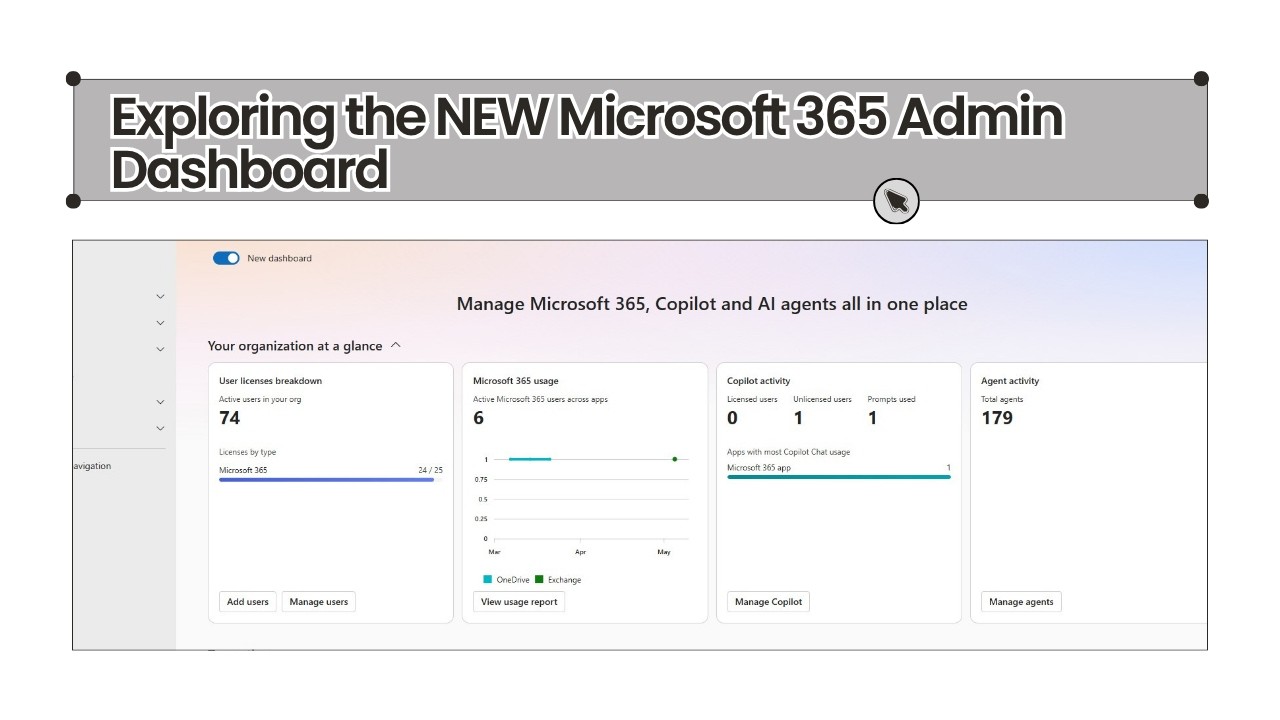Click the green Exchange data point on chart
1280x720 pixels.
tap(675, 459)
